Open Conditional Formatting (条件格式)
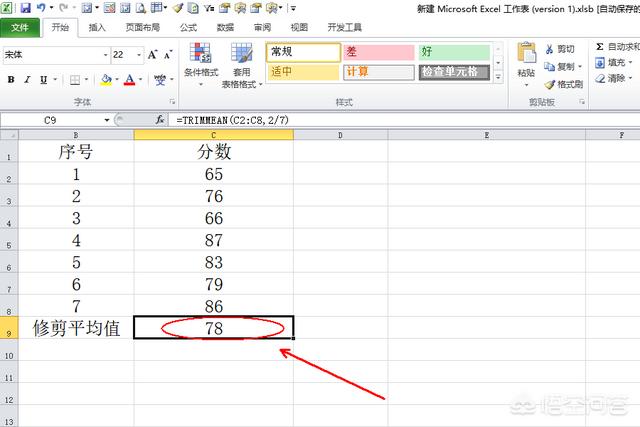The width and height of the screenshot is (640, 427). [201, 65]
